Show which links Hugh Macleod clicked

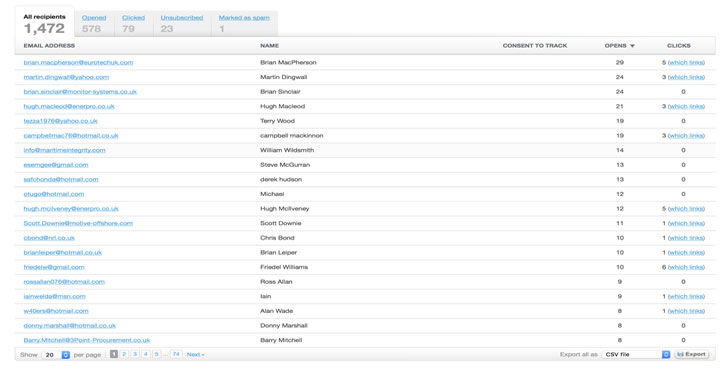[x=686, y=106]
